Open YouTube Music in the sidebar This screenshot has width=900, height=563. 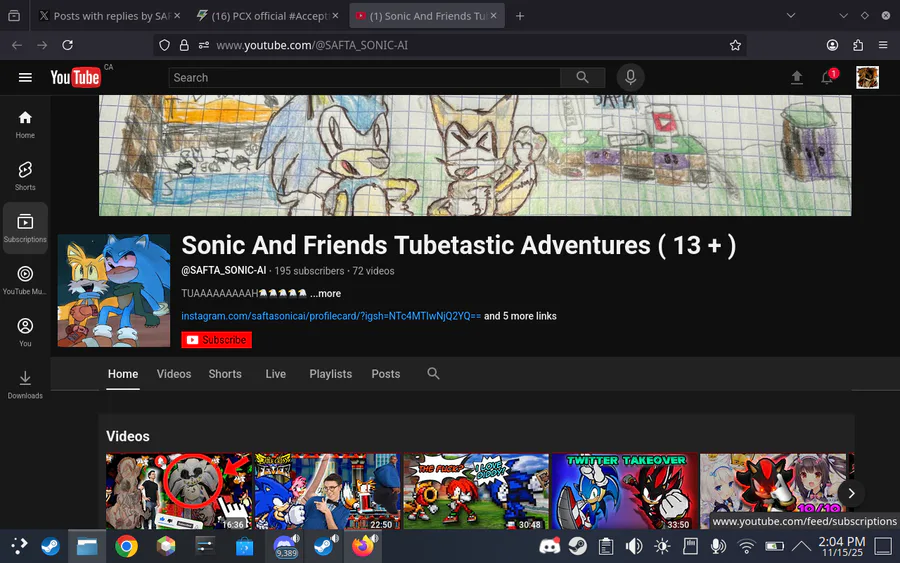click(x=25, y=280)
